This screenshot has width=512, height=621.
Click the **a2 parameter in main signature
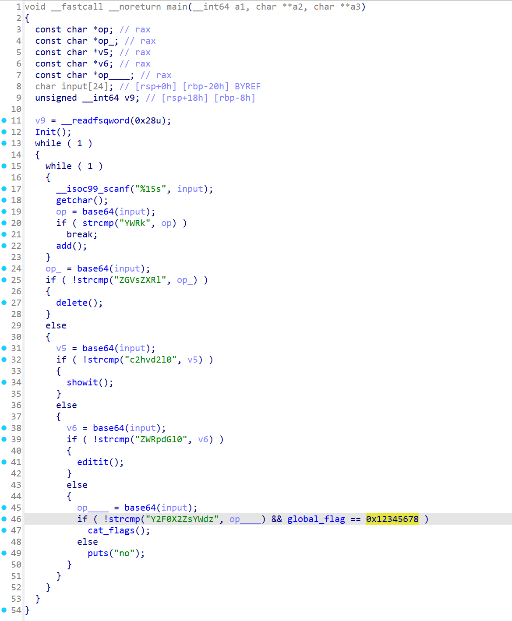[295, 7]
